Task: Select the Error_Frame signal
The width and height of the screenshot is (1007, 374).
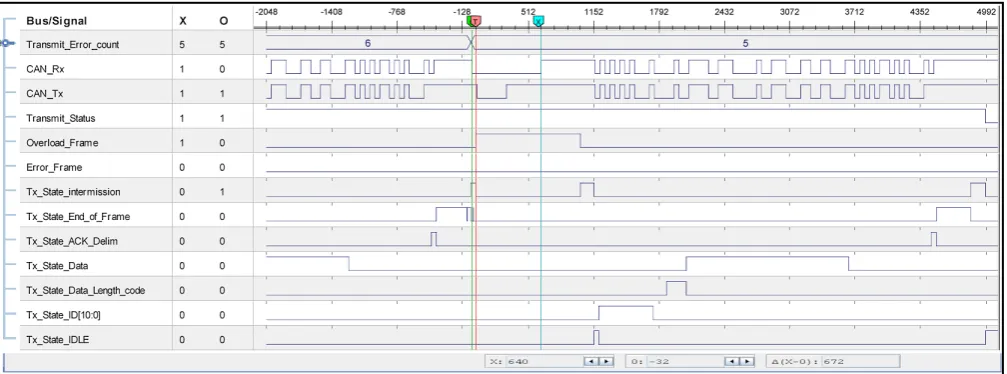Action: [54, 167]
